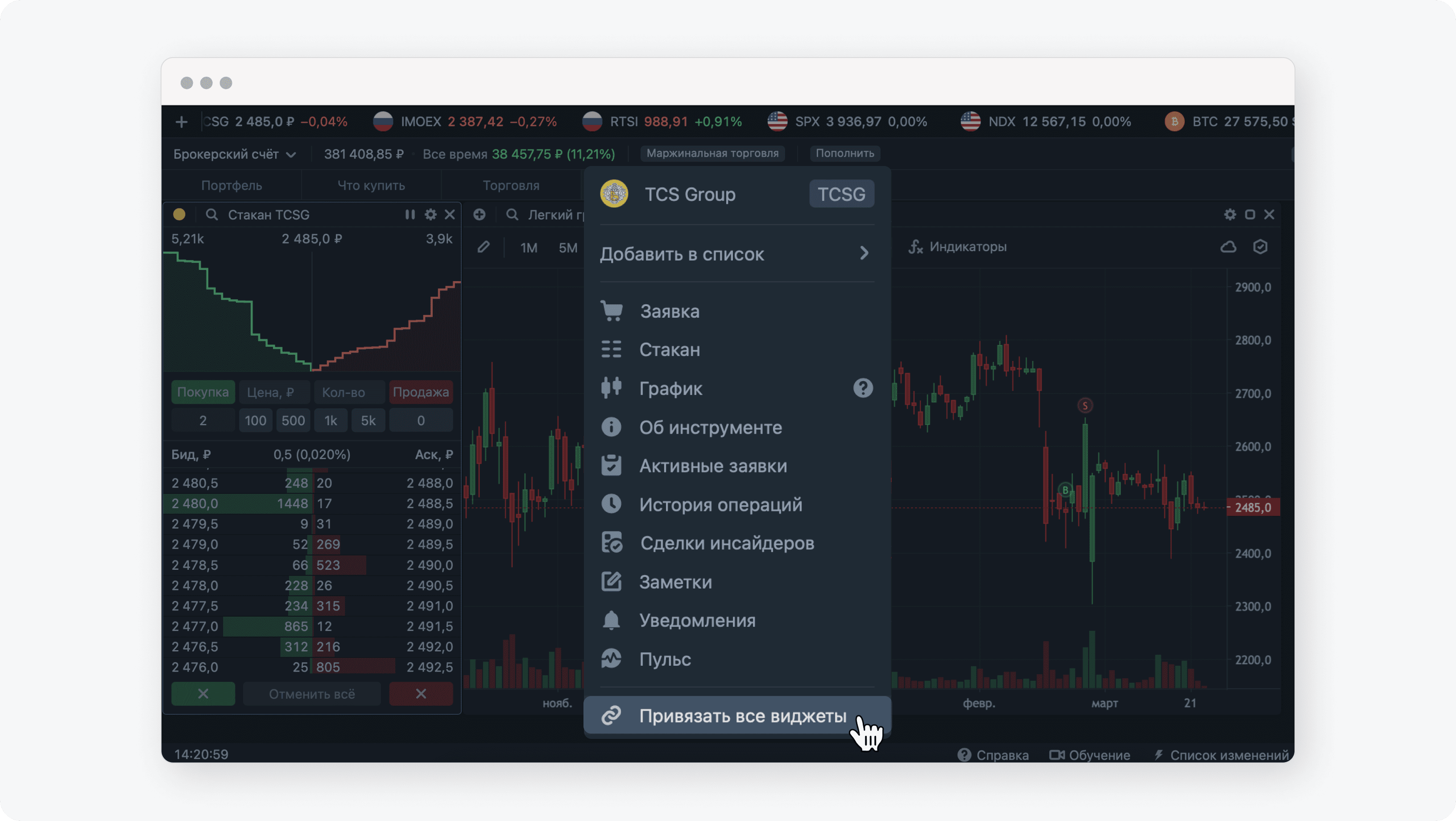Screen dimensions: 1456x821
Task: Click yellow link-group dot in Стакан widget
Action: coord(179,214)
